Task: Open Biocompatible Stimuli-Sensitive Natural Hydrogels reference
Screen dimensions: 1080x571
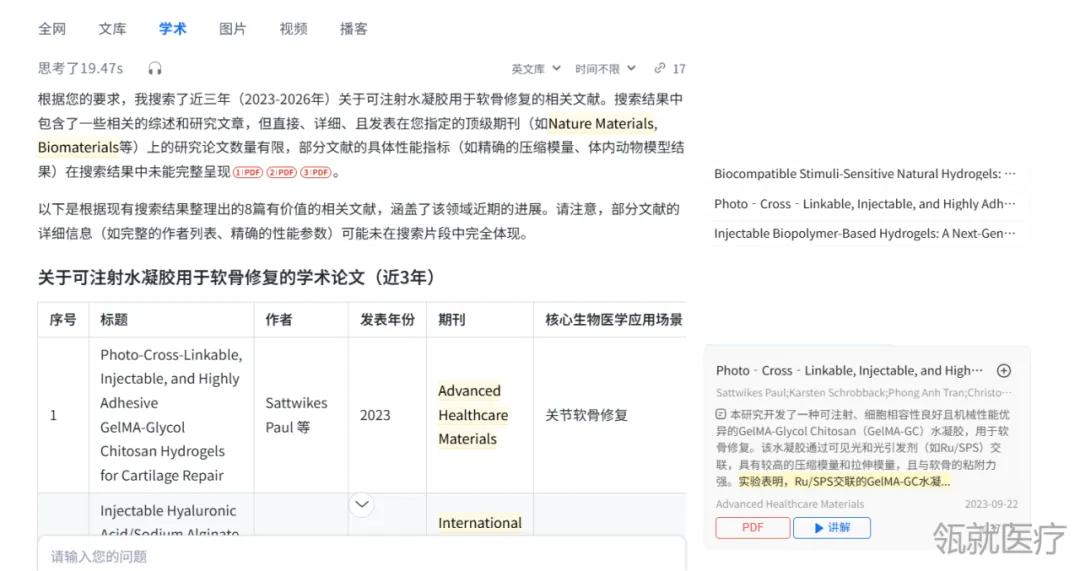Action: 864,174
